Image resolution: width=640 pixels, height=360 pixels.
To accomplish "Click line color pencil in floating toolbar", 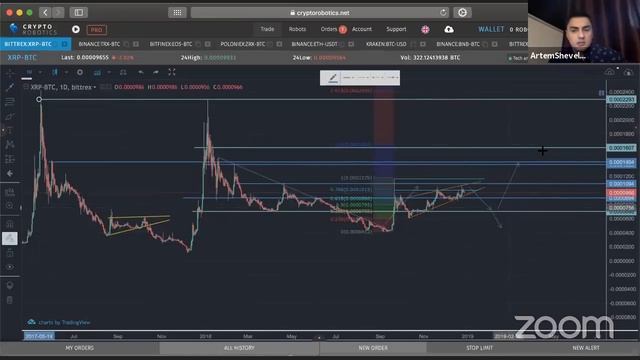I will pyautogui.click(x=332, y=78).
